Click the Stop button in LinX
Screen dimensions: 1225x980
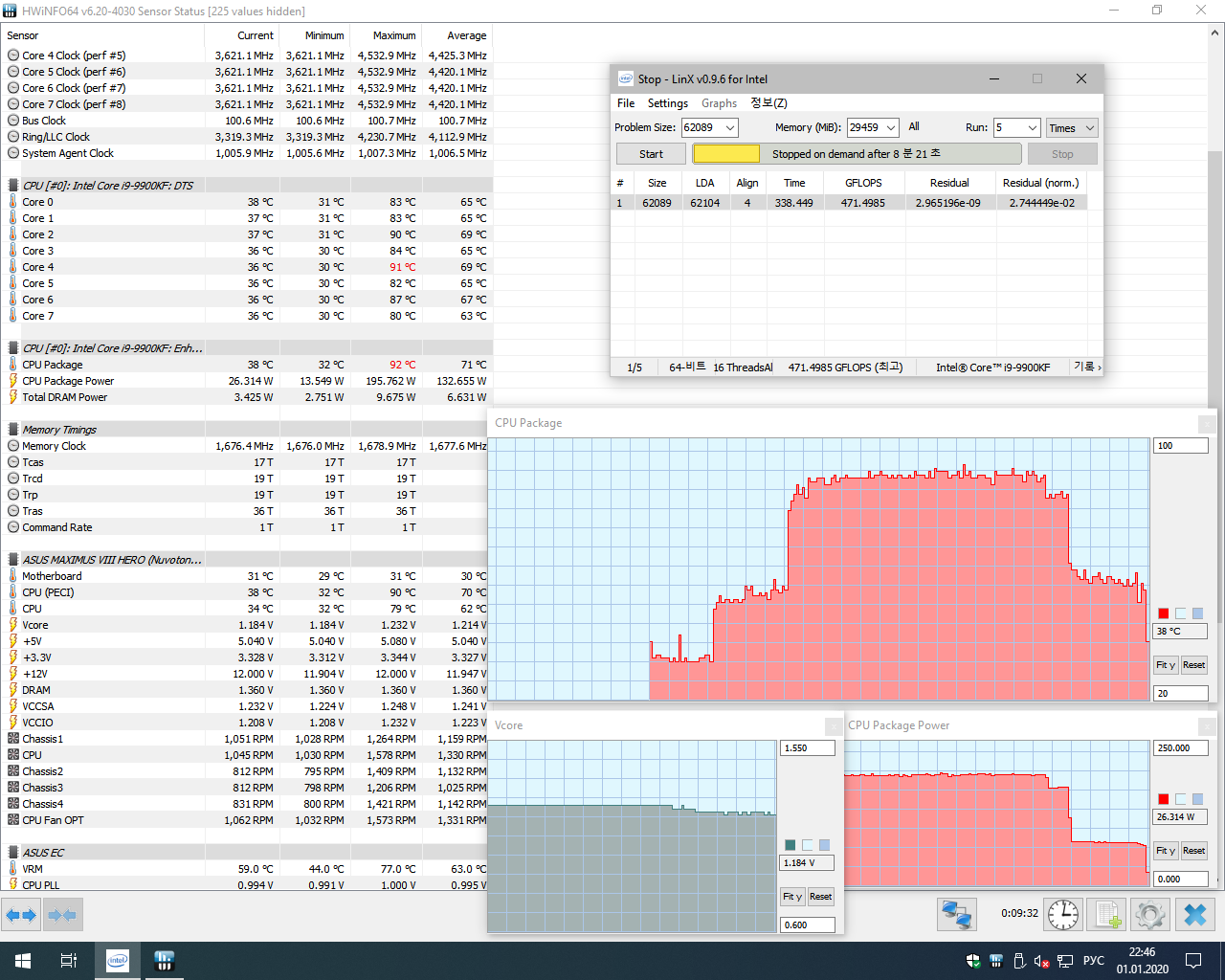tap(1062, 154)
